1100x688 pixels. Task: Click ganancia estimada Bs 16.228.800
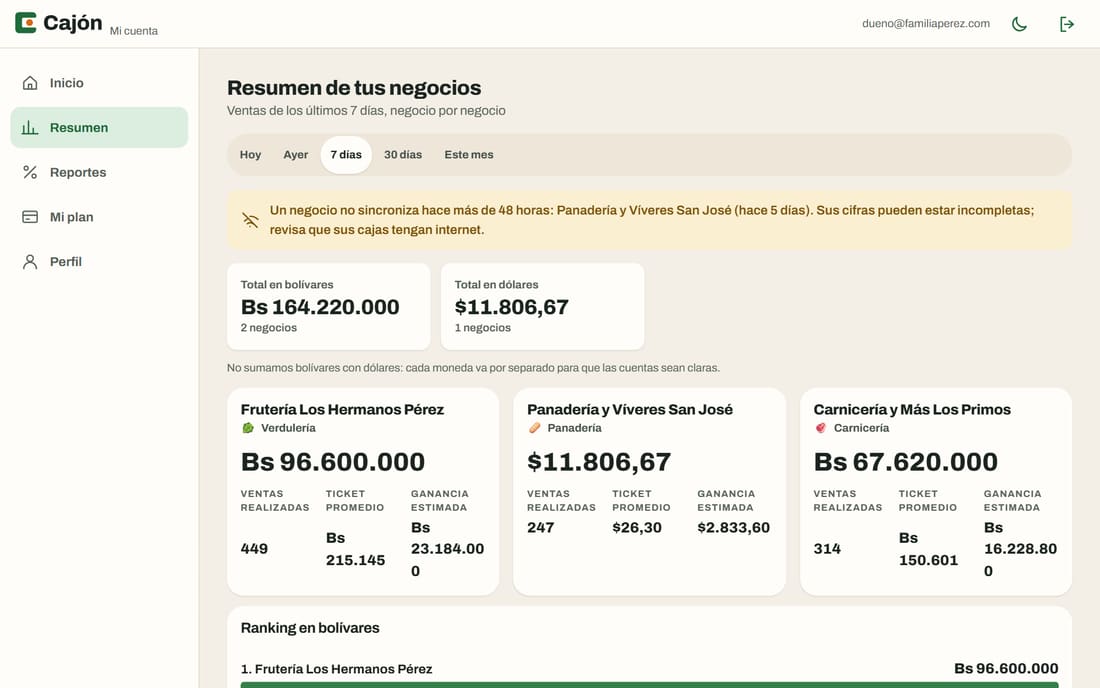coord(1021,549)
